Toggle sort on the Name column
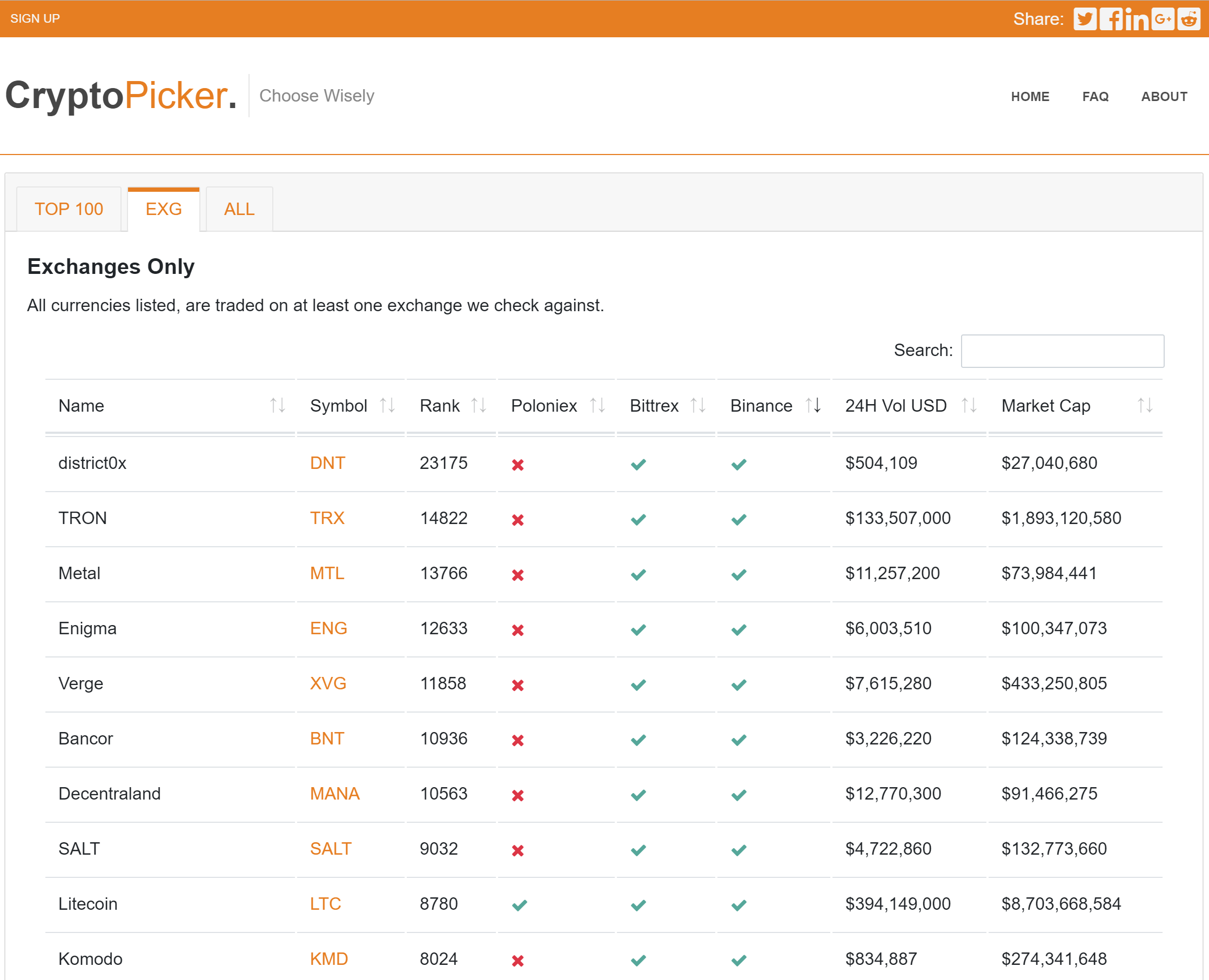This screenshot has height=980, width=1209. point(278,405)
